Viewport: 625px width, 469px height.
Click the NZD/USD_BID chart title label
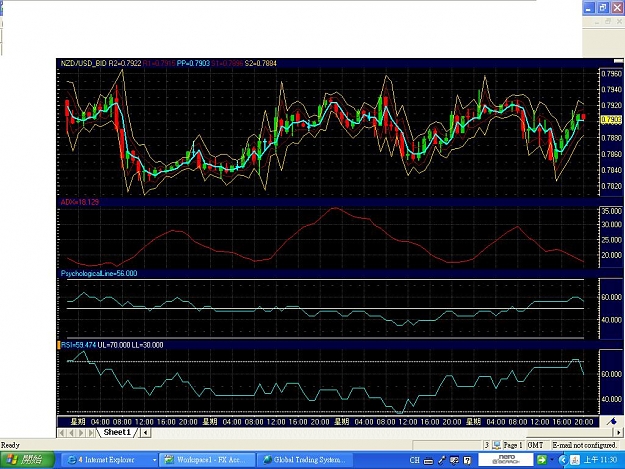click(x=83, y=63)
